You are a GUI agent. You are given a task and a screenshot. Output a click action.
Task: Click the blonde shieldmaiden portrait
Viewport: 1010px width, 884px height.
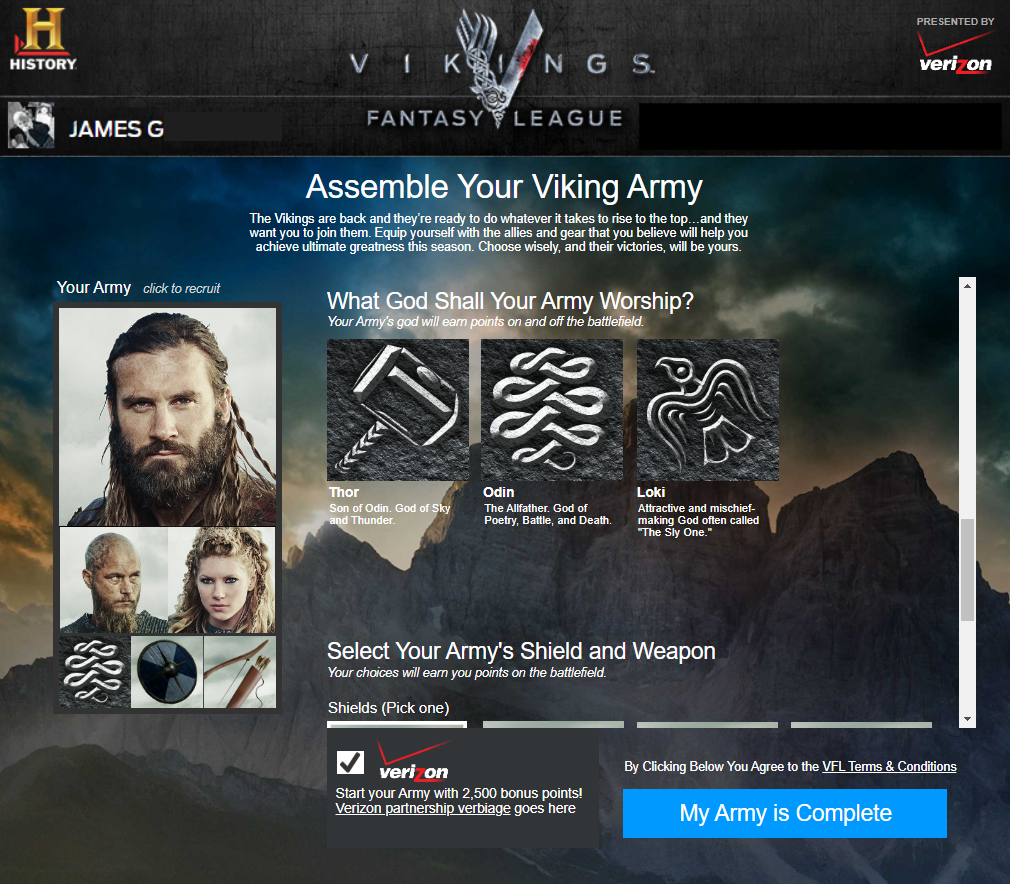coord(222,580)
